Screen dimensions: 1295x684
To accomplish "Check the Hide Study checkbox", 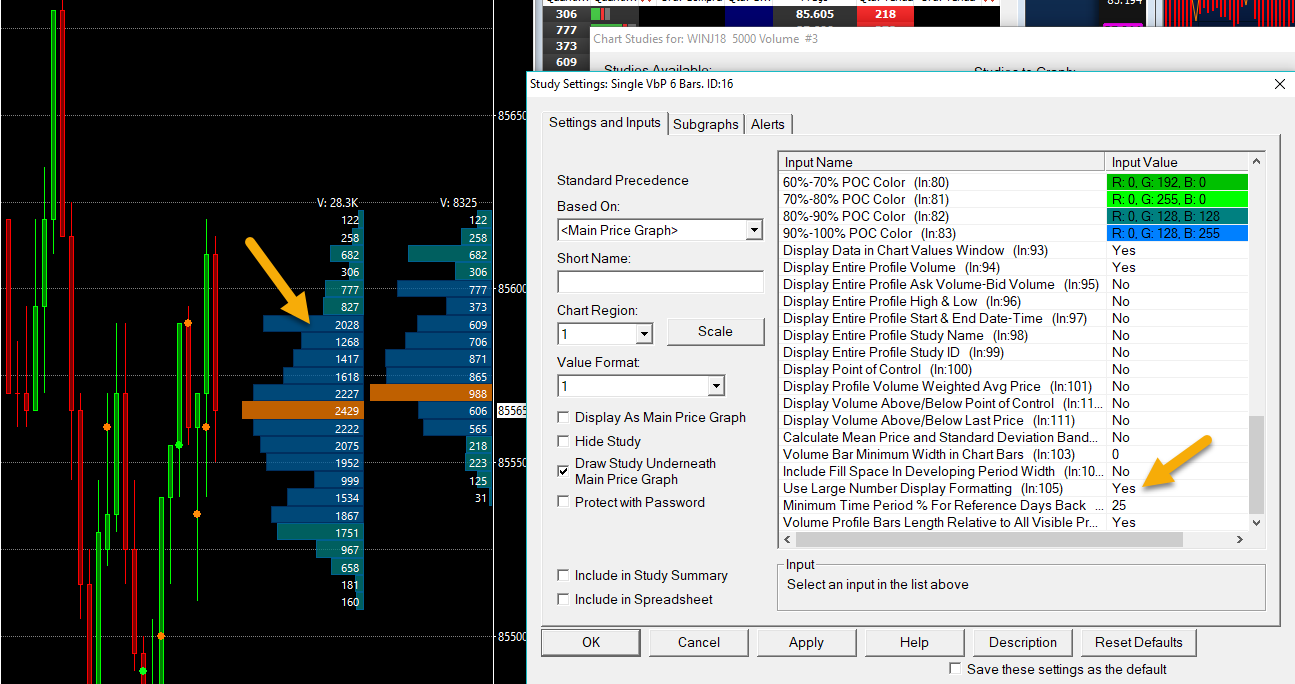I will [564, 441].
